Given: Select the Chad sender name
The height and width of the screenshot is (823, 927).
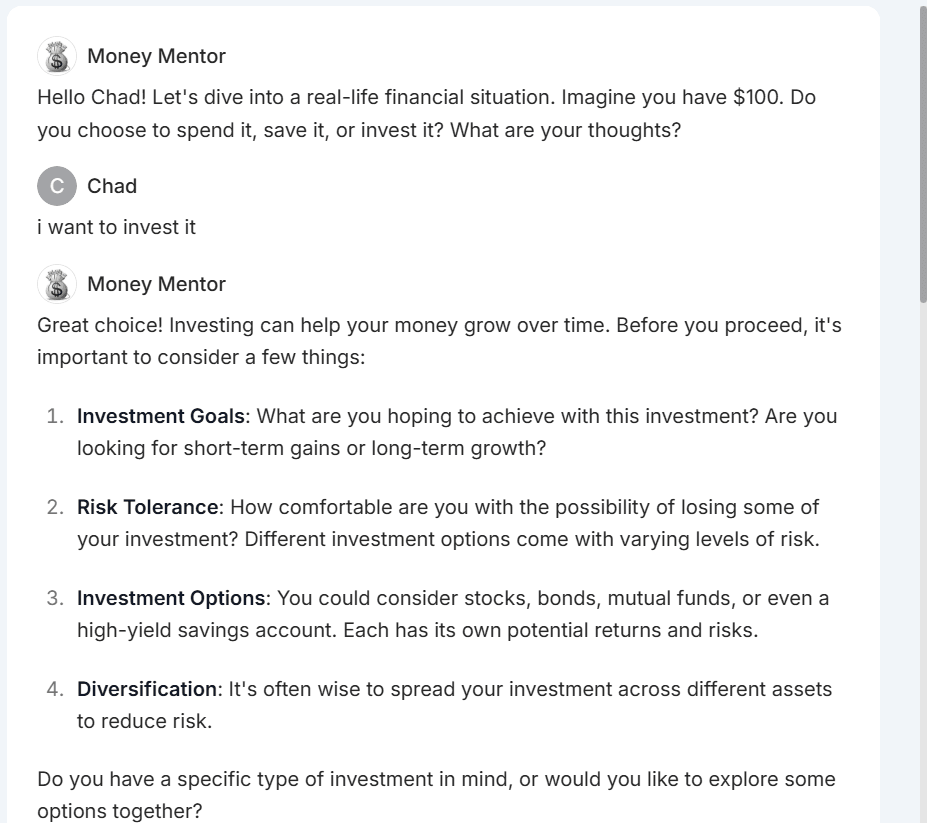Looking at the screenshot, I should pos(112,186).
